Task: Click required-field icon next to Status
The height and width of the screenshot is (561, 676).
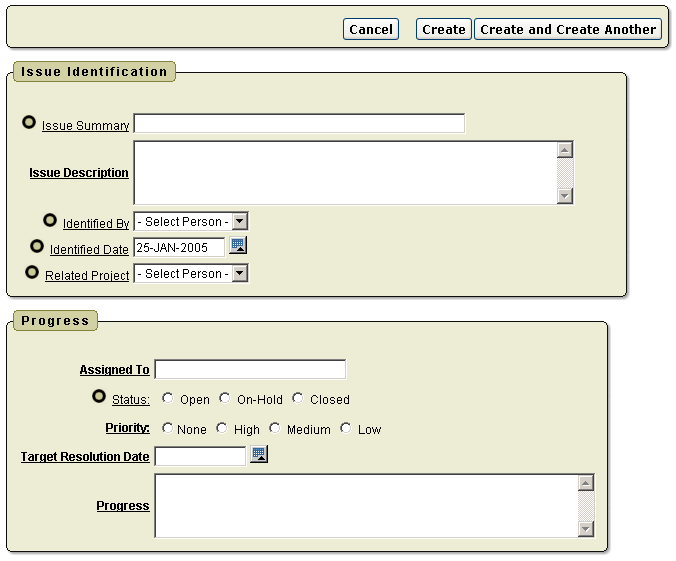Action: click(x=99, y=396)
